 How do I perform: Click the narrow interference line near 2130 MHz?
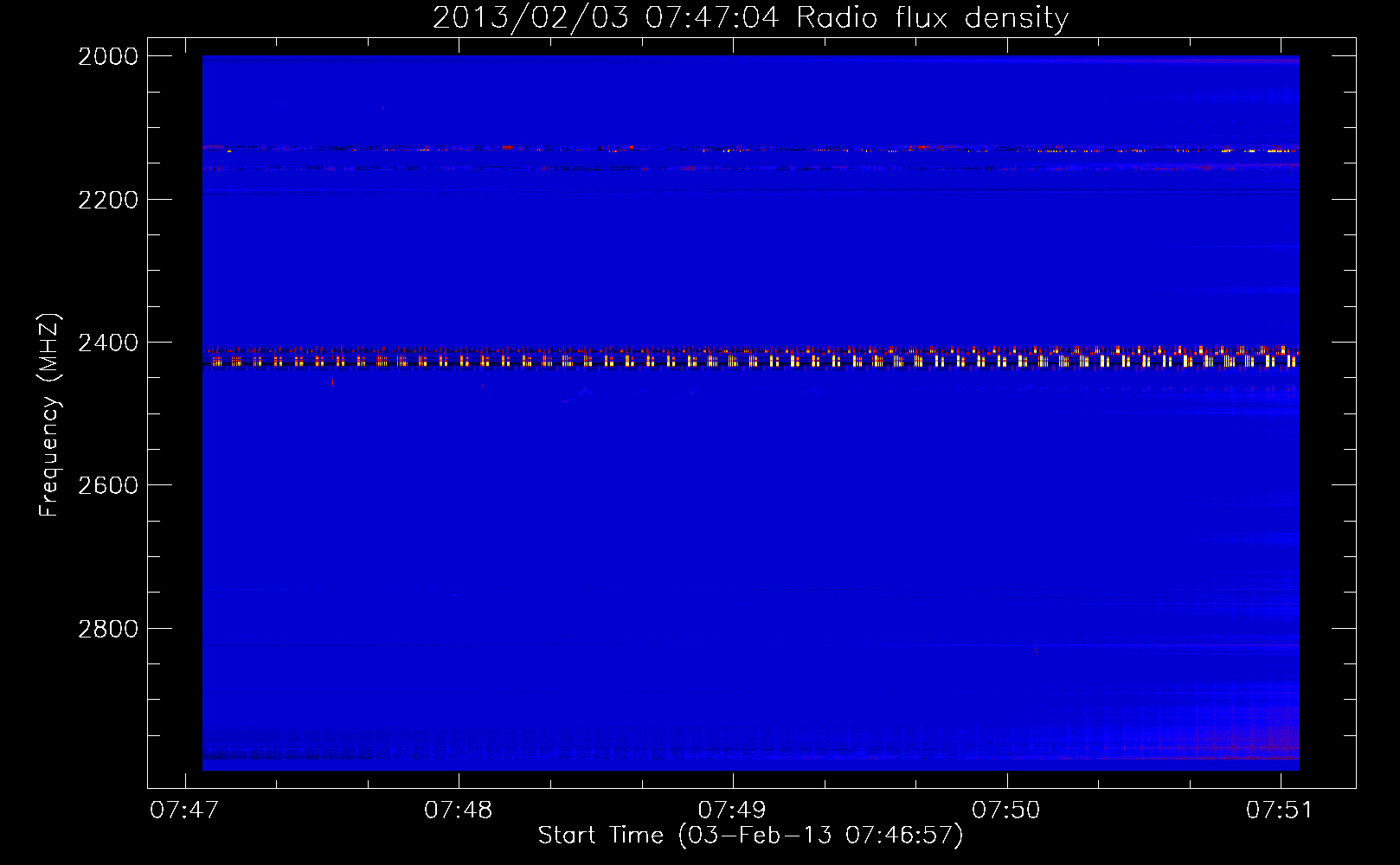coord(750,149)
